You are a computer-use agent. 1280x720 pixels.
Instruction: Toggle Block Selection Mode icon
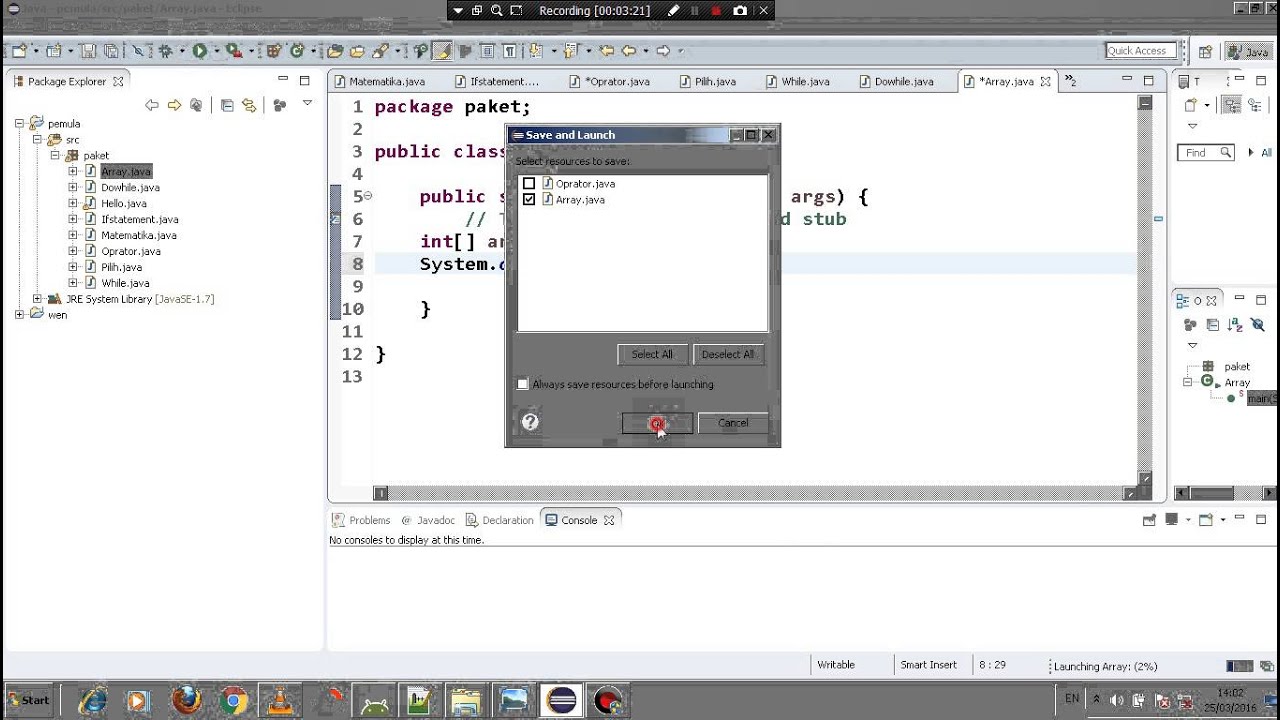click(487, 50)
